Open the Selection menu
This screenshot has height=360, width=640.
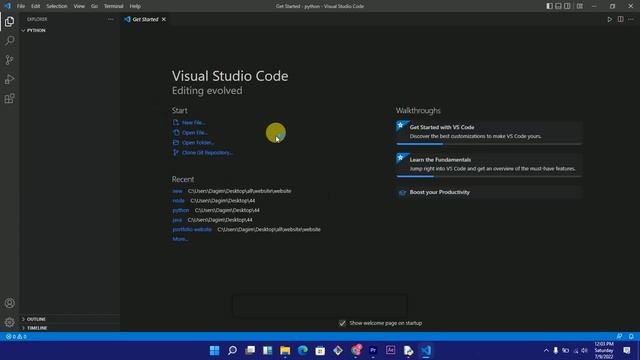[57, 6]
